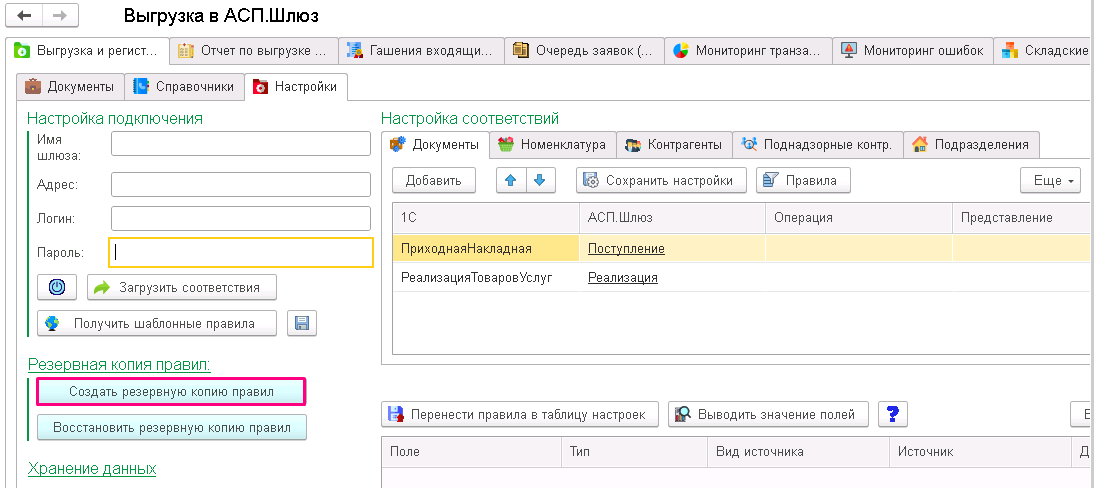The image size is (1094, 488).
Task: Move row up with blue up arrow
Action: point(511,180)
